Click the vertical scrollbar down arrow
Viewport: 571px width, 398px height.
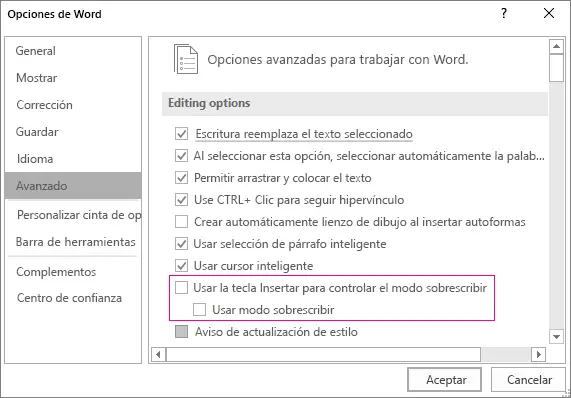[556, 336]
